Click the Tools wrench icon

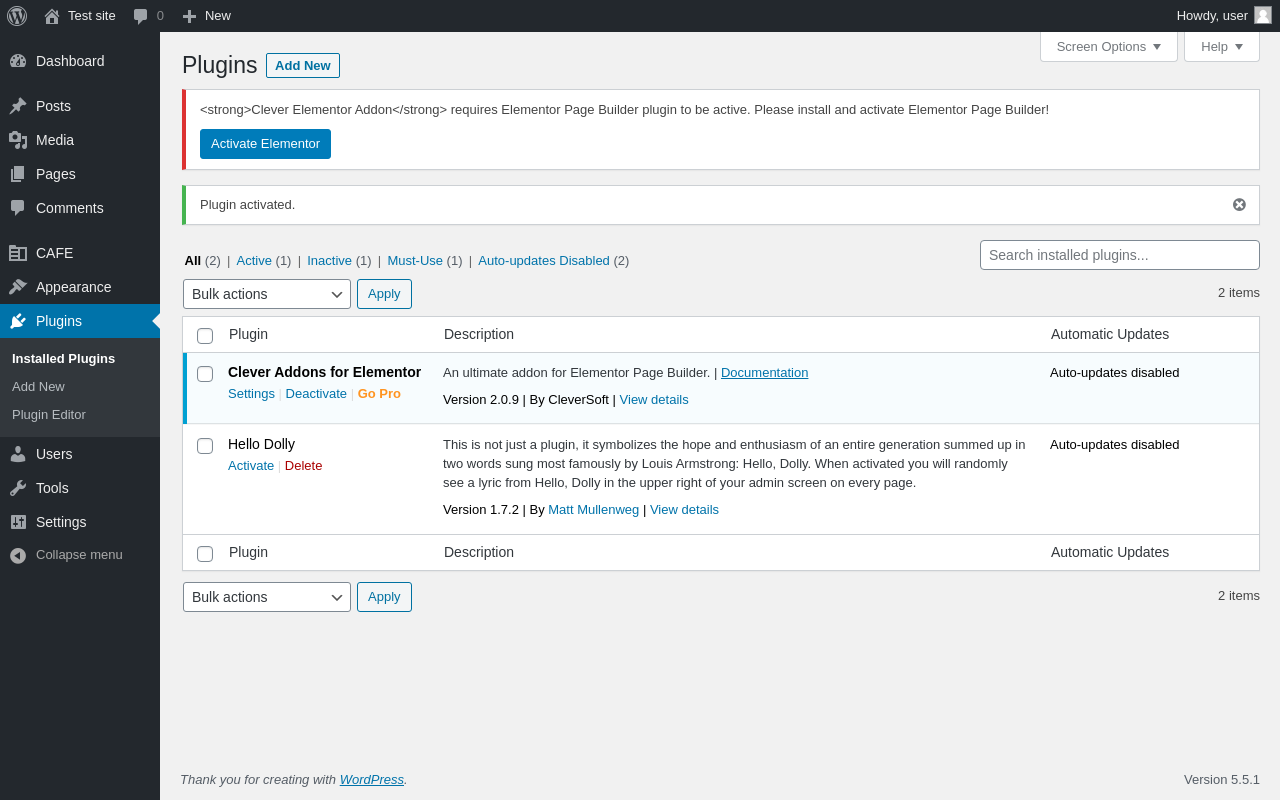pos(18,488)
